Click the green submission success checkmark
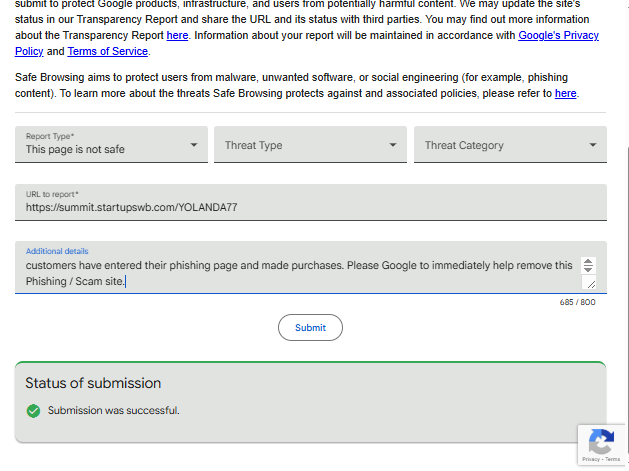This screenshot has width=629, height=471. [33, 411]
